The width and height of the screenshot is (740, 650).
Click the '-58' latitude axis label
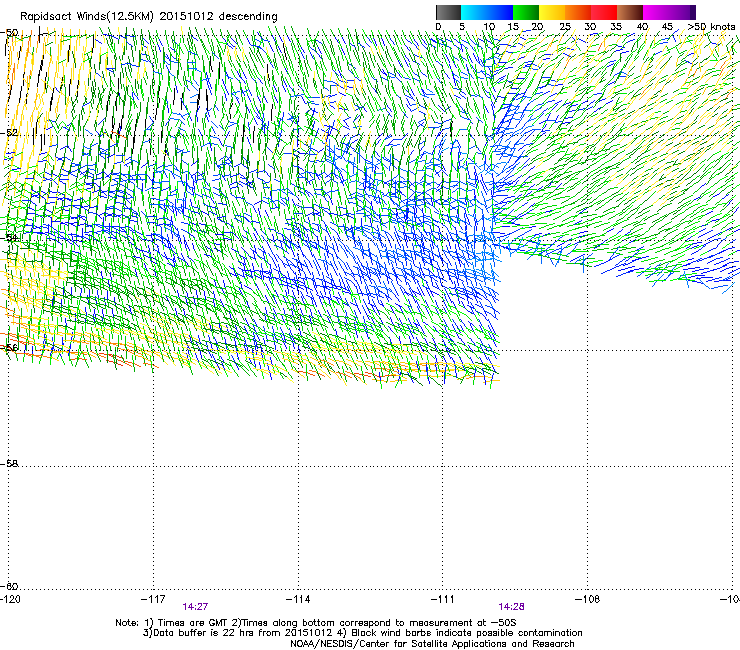[x=9, y=464]
